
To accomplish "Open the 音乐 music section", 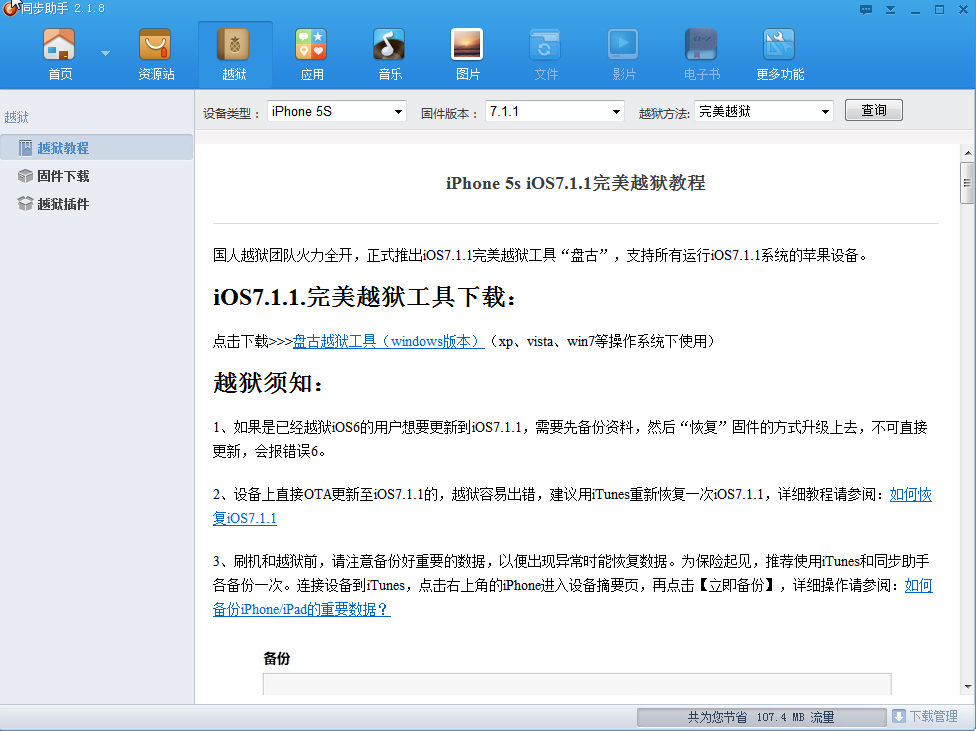I will (x=390, y=54).
